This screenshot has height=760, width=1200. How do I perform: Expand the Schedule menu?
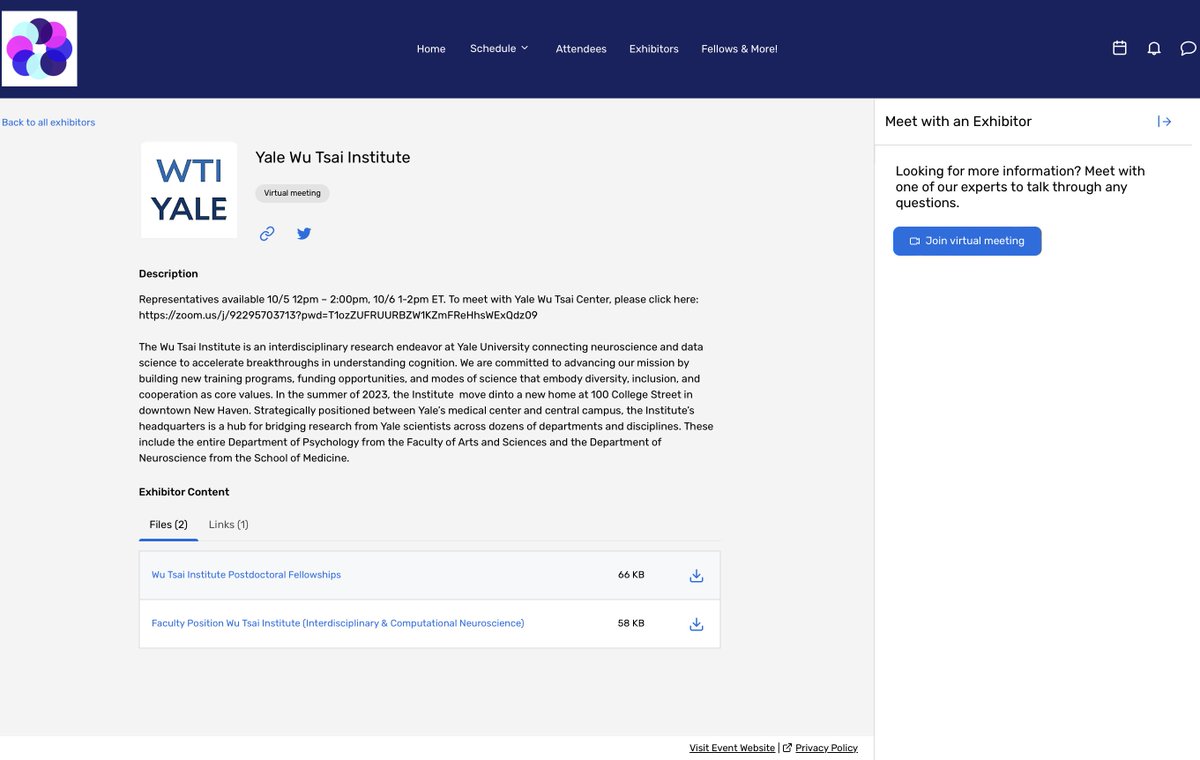tap(499, 48)
